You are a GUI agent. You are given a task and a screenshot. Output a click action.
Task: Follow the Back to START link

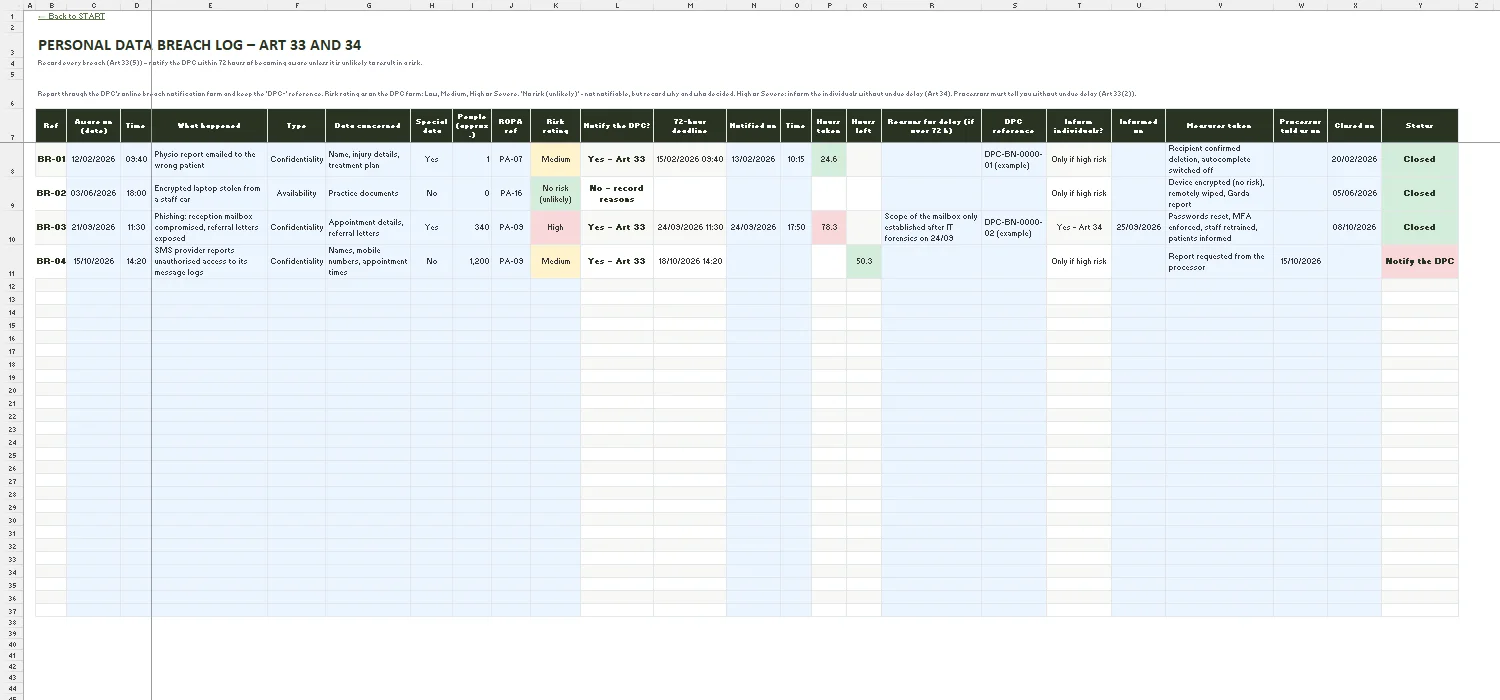[x=71, y=16]
